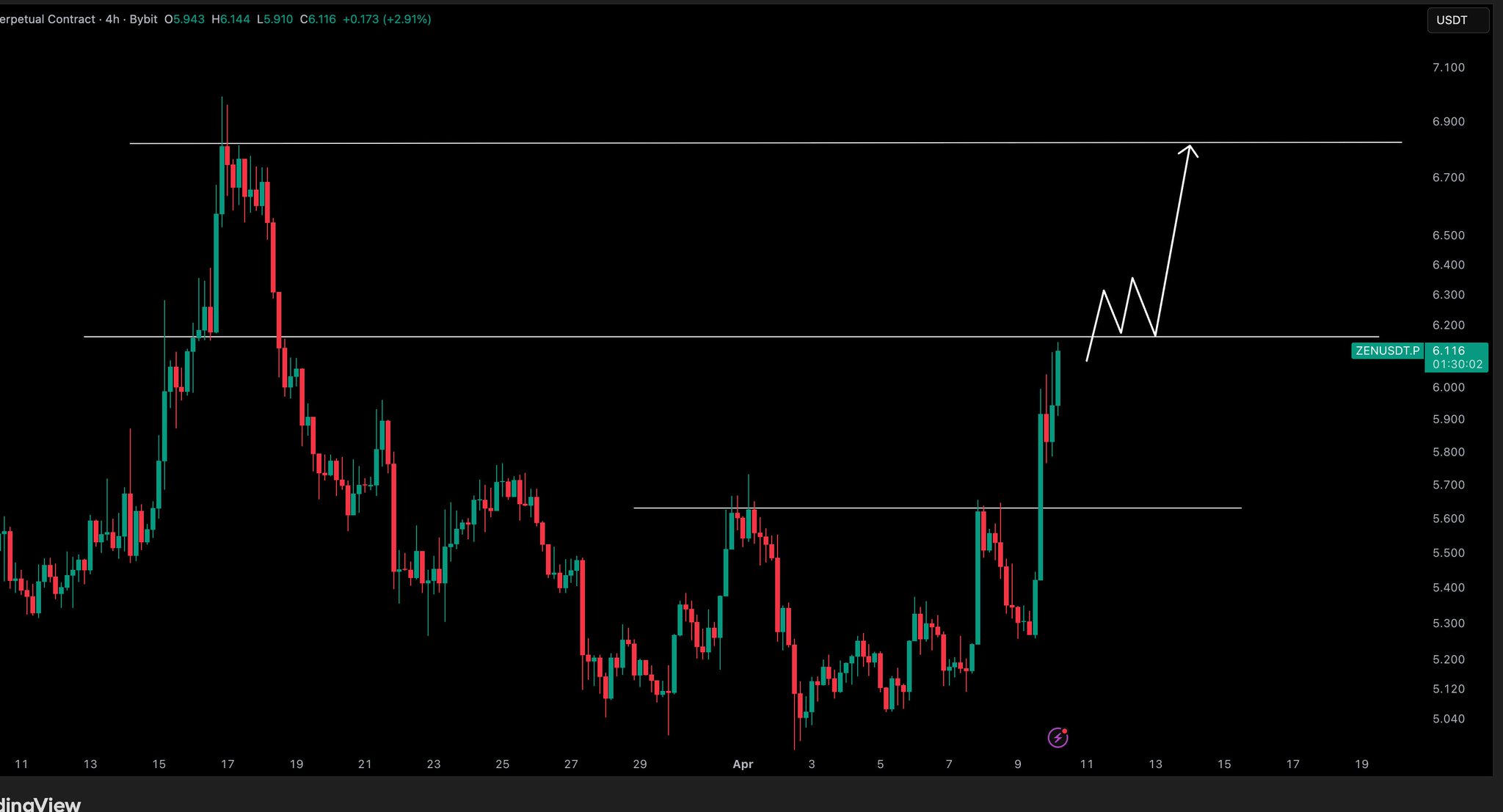Click the latest green candle near 6.116

coord(1058,378)
